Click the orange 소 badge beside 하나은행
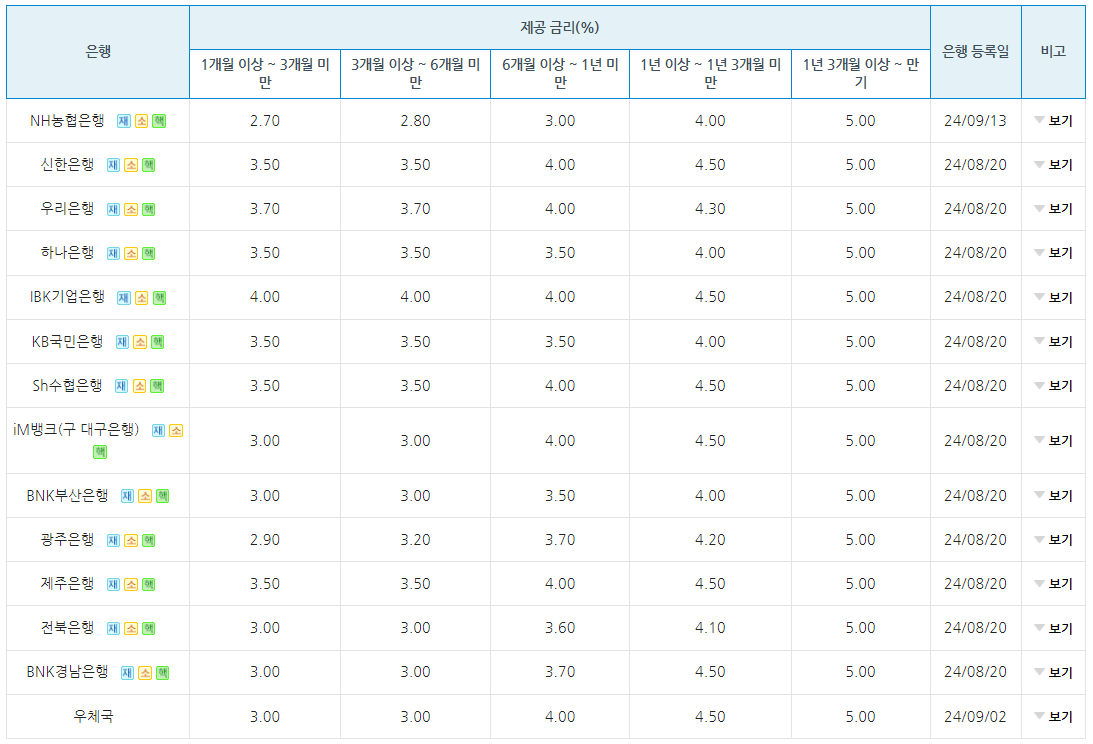 tap(131, 253)
